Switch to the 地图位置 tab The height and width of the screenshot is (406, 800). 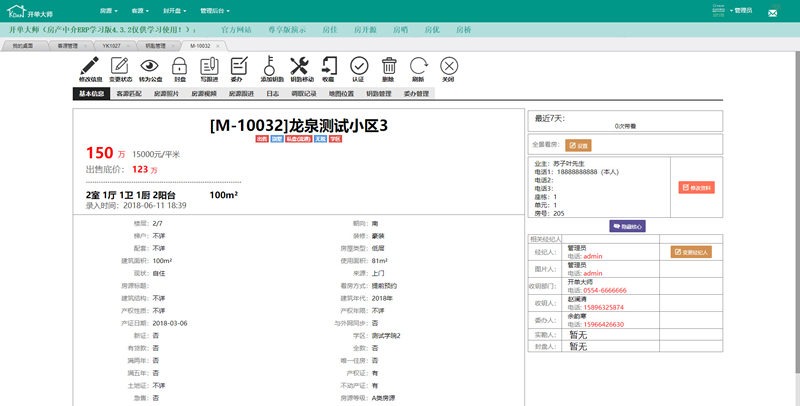click(342, 94)
